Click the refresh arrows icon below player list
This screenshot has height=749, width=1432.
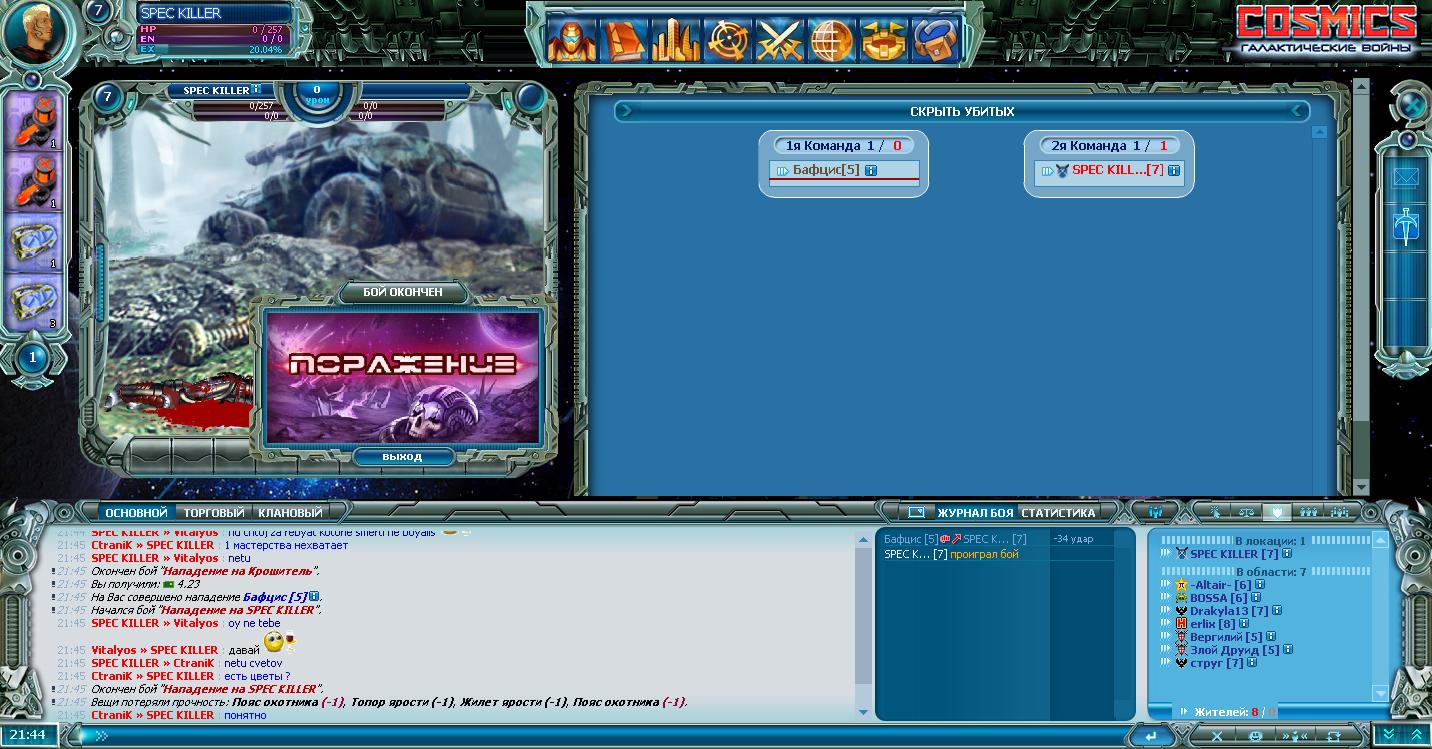click(1333, 736)
